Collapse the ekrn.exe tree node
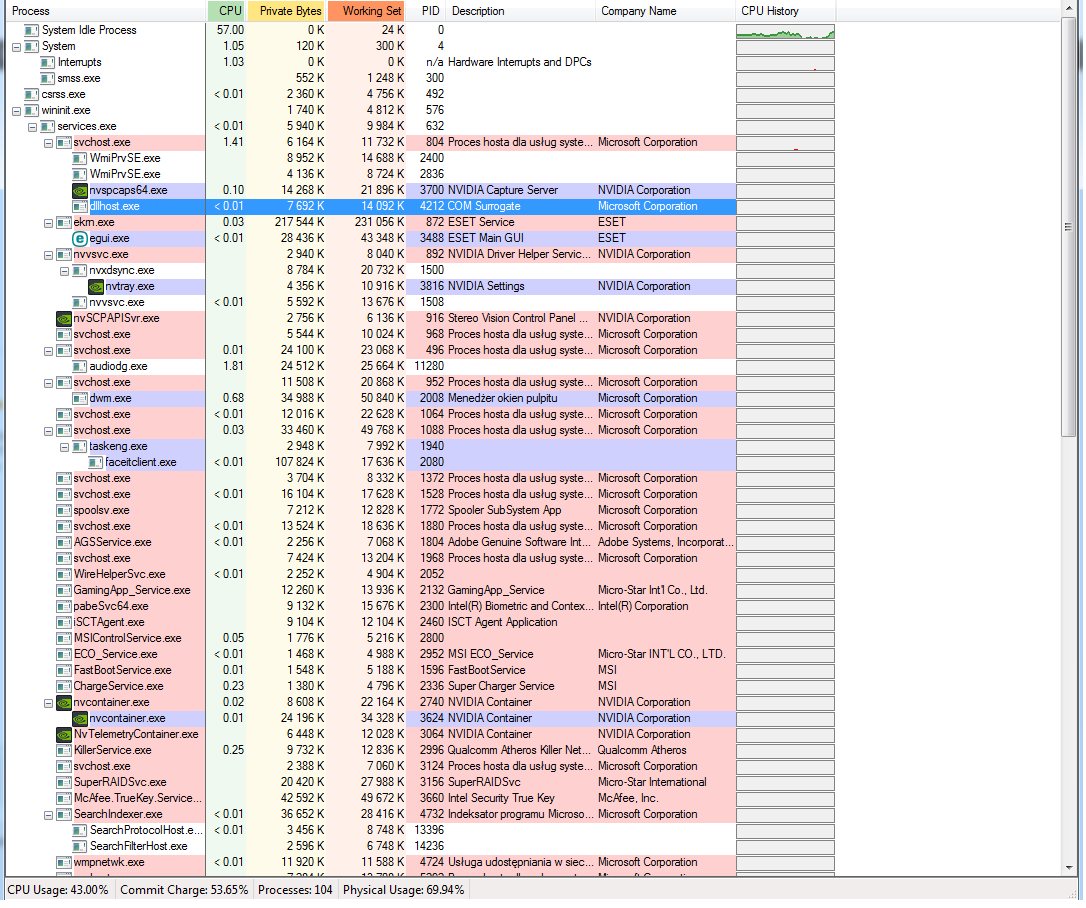Viewport: 1086px width, 908px height. click(48, 223)
